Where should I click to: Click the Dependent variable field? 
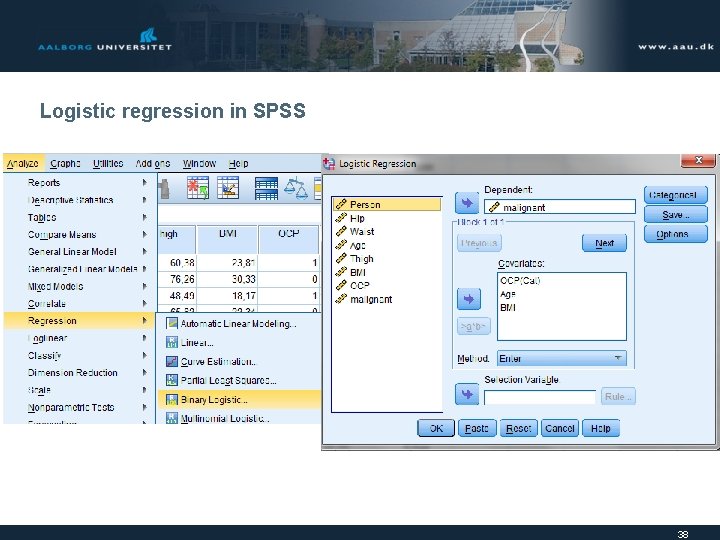[560, 207]
